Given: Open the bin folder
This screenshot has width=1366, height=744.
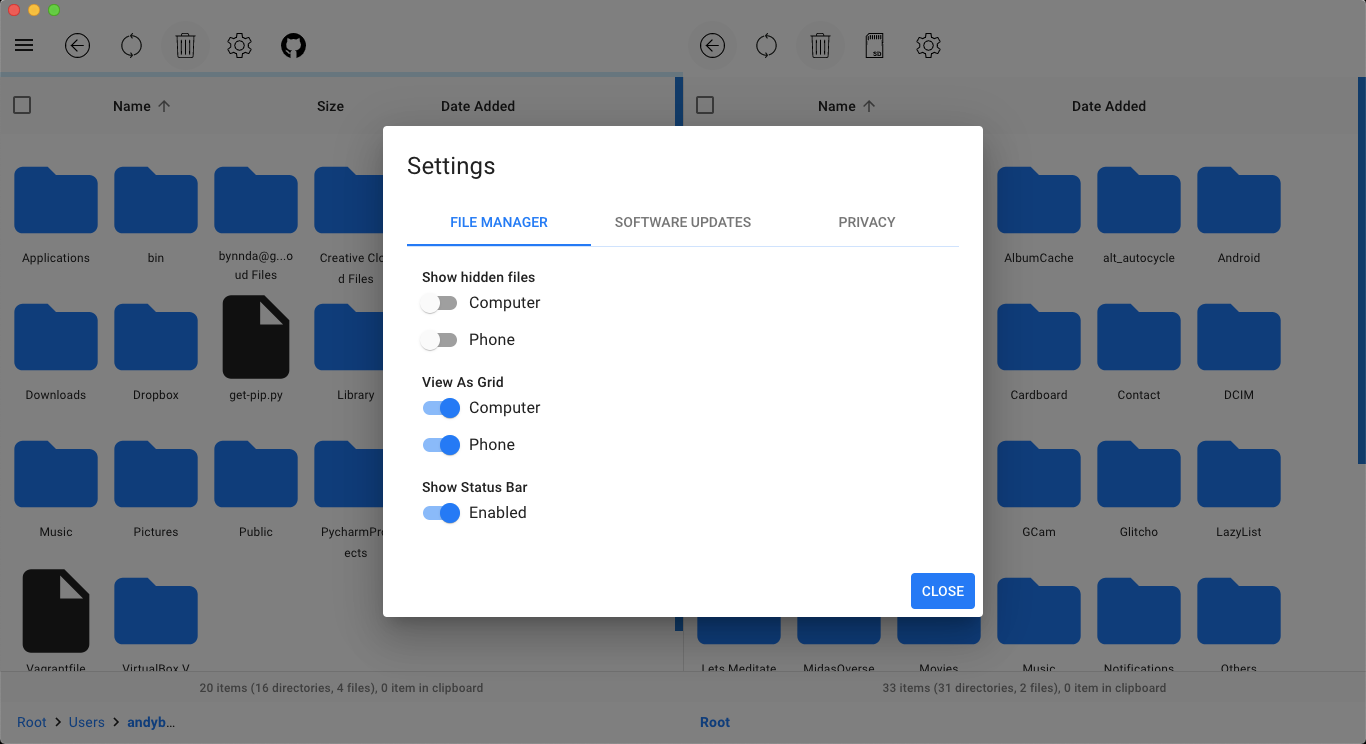Looking at the screenshot, I should 156,201.
